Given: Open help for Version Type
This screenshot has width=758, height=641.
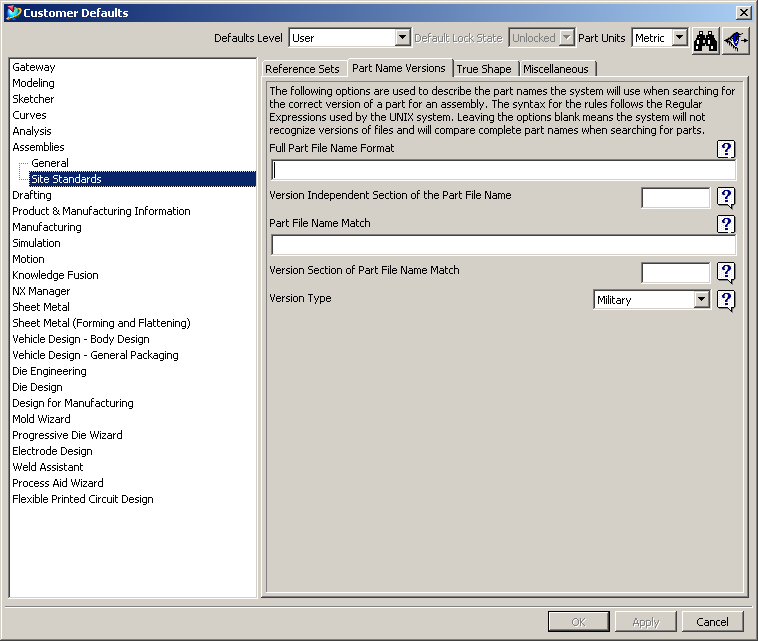Looking at the screenshot, I should (726, 300).
